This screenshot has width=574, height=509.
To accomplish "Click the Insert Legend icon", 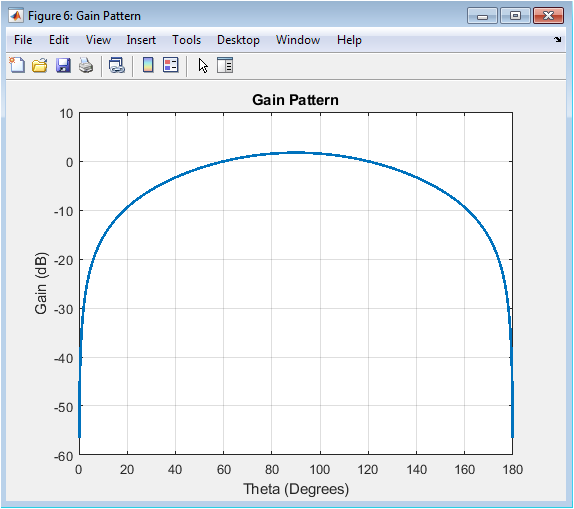I will (171, 65).
